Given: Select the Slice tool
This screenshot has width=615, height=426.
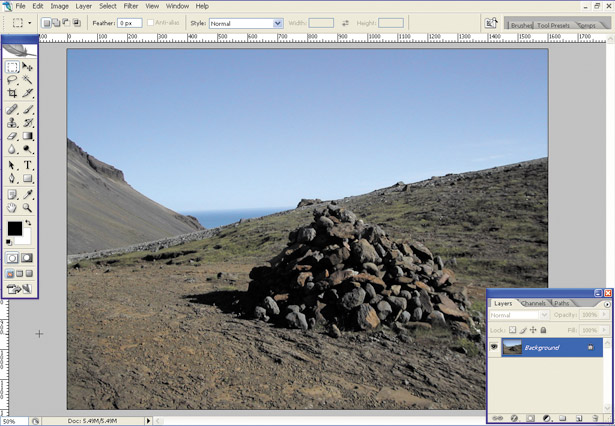Looking at the screenshot, I should (x=27, y=93).
